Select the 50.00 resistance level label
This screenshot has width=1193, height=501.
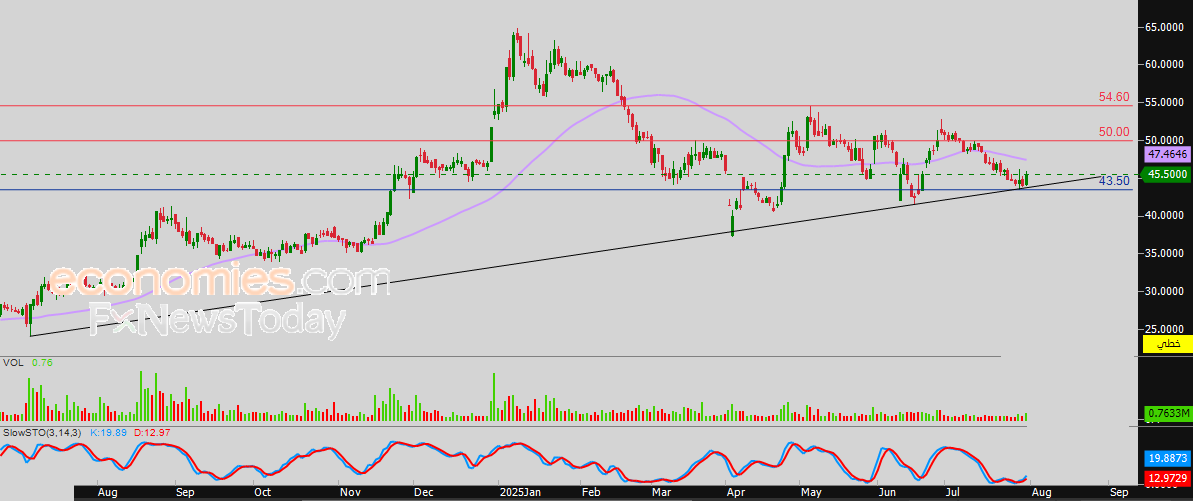[1114, 132]
